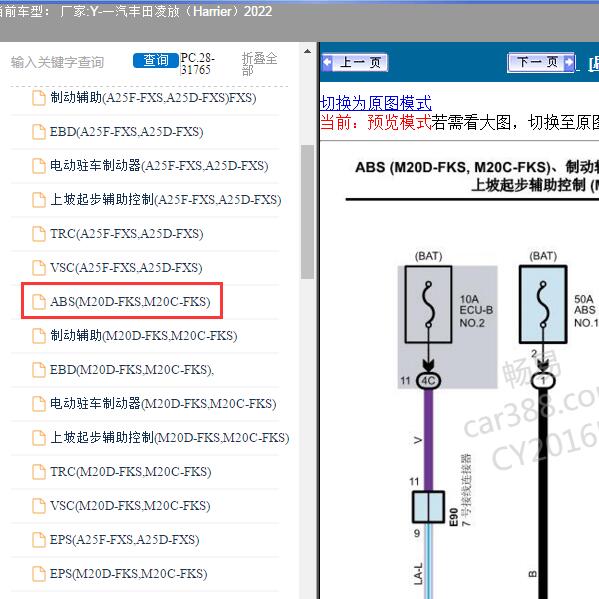Click document icon beside ABS(M20D-FKS,M20C-FKS)
The width and height of the screenshot is (599, 599).
39,301
